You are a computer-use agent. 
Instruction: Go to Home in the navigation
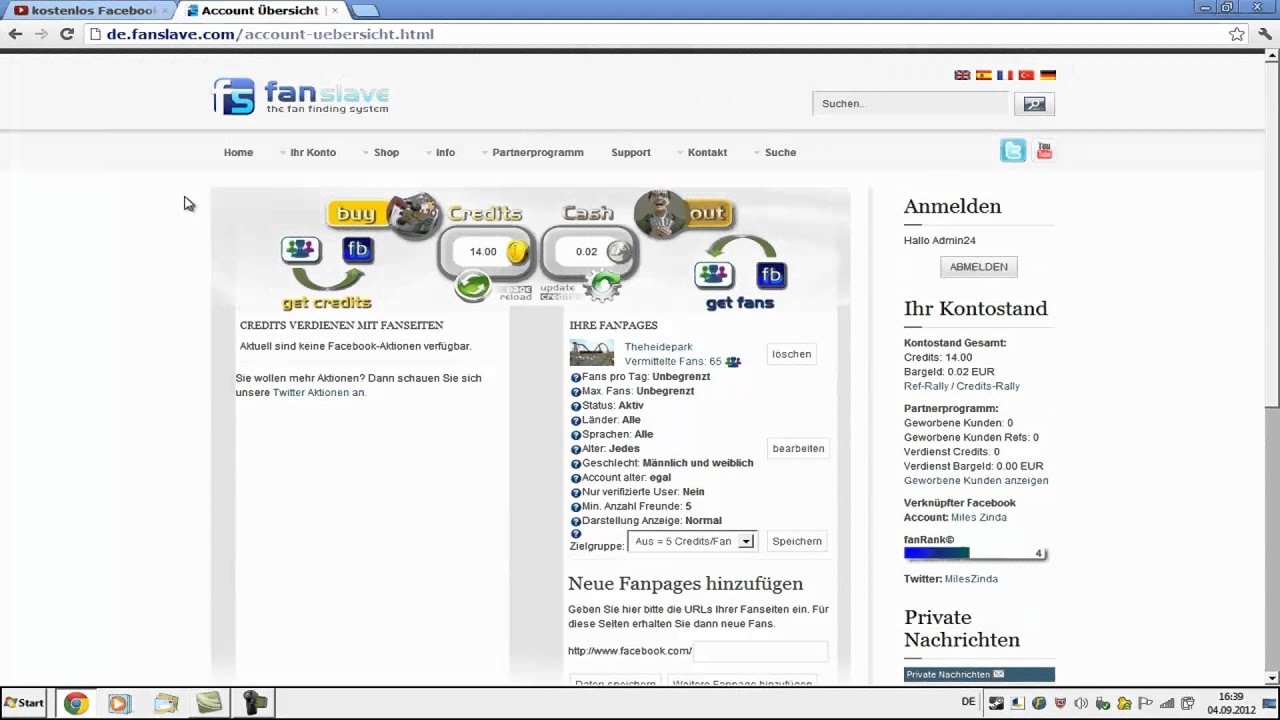tap(238, 153)
